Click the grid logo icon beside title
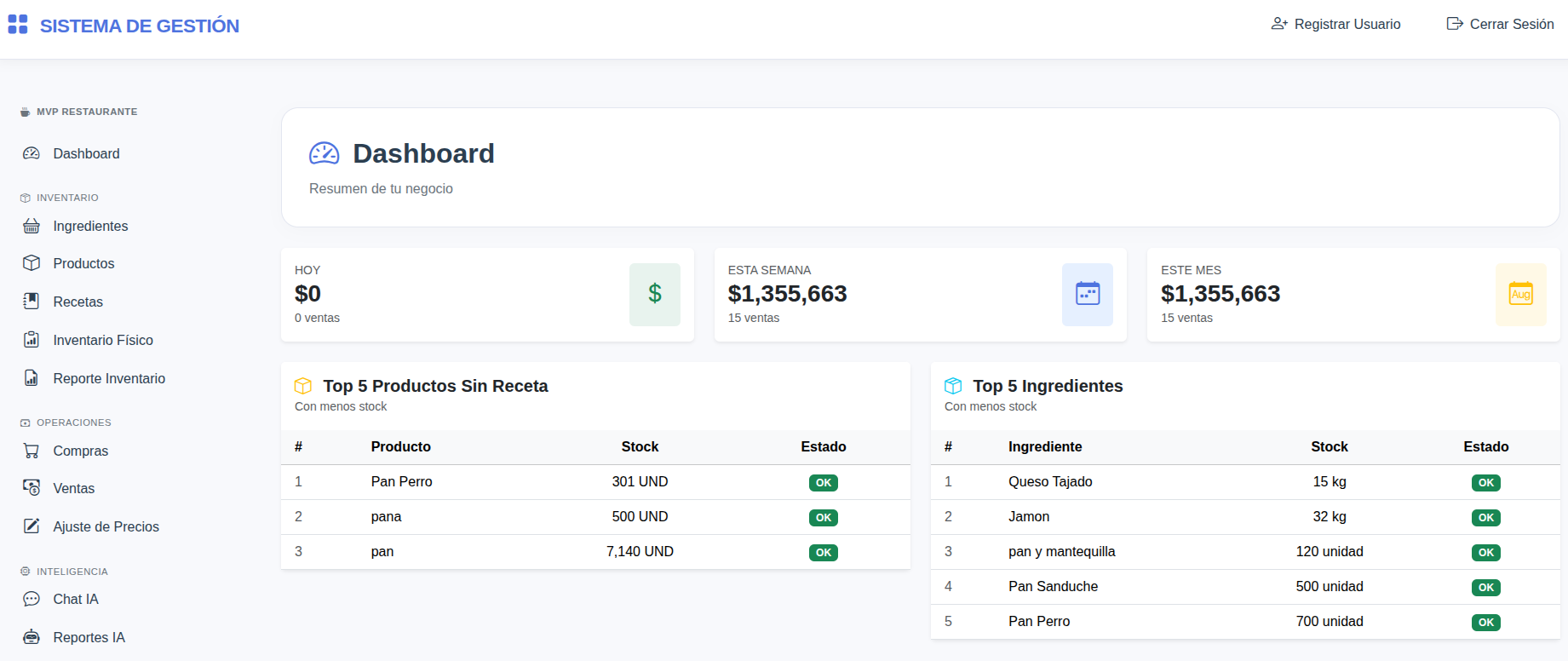Viewport: 1568px width, 661px height. (18, 25)
